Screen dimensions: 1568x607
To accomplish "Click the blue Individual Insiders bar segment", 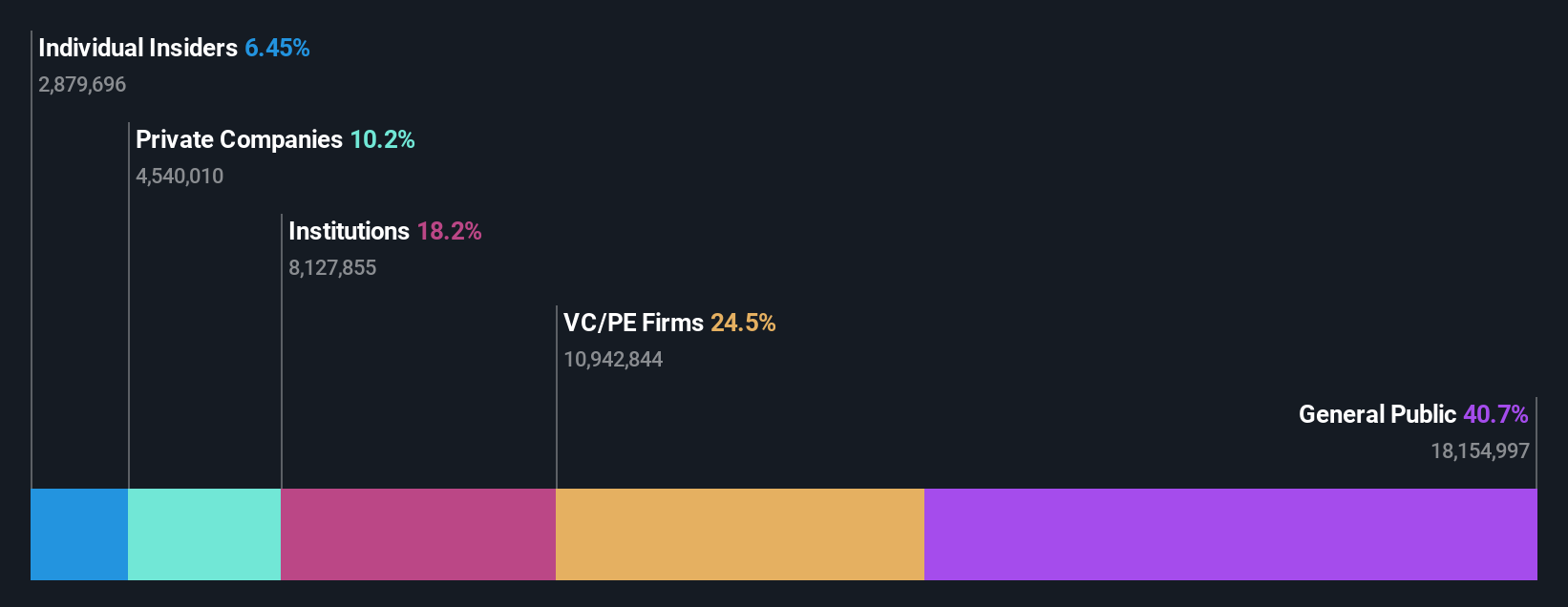I will (79, 534).
